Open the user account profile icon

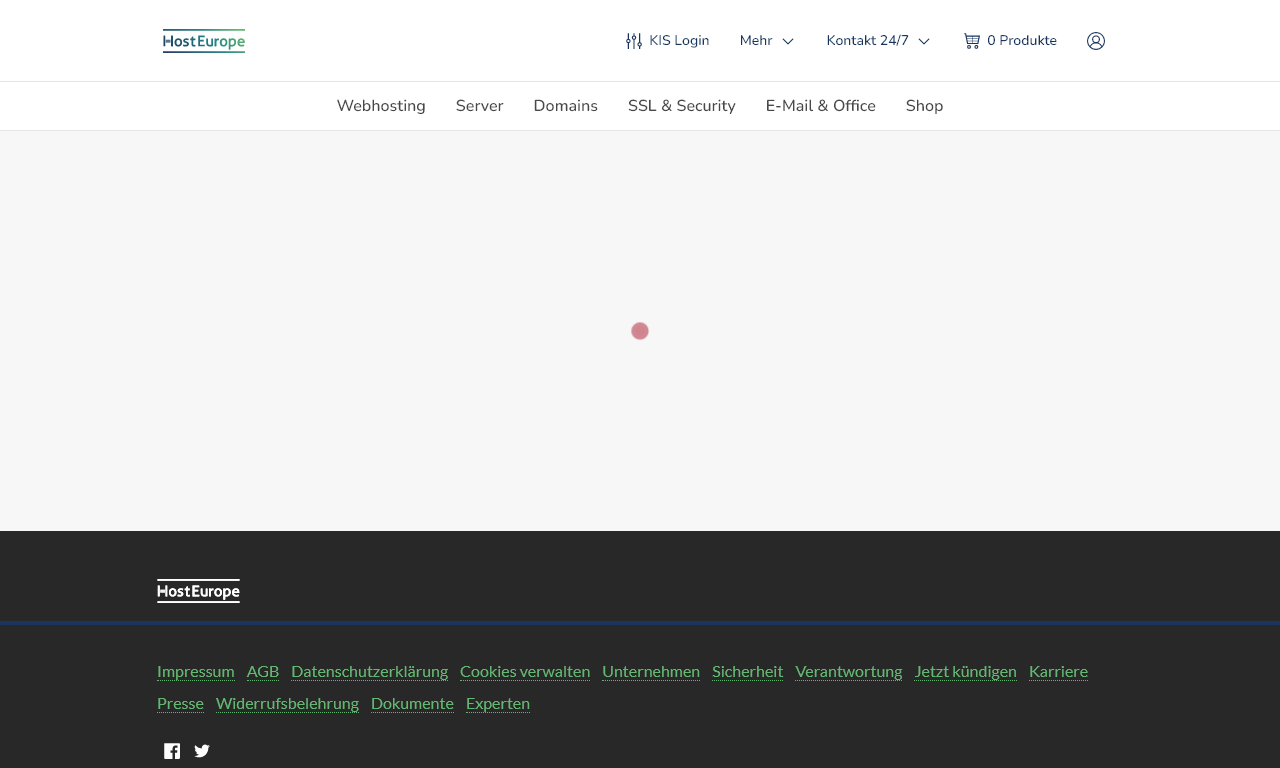[x=1096, y=41]
